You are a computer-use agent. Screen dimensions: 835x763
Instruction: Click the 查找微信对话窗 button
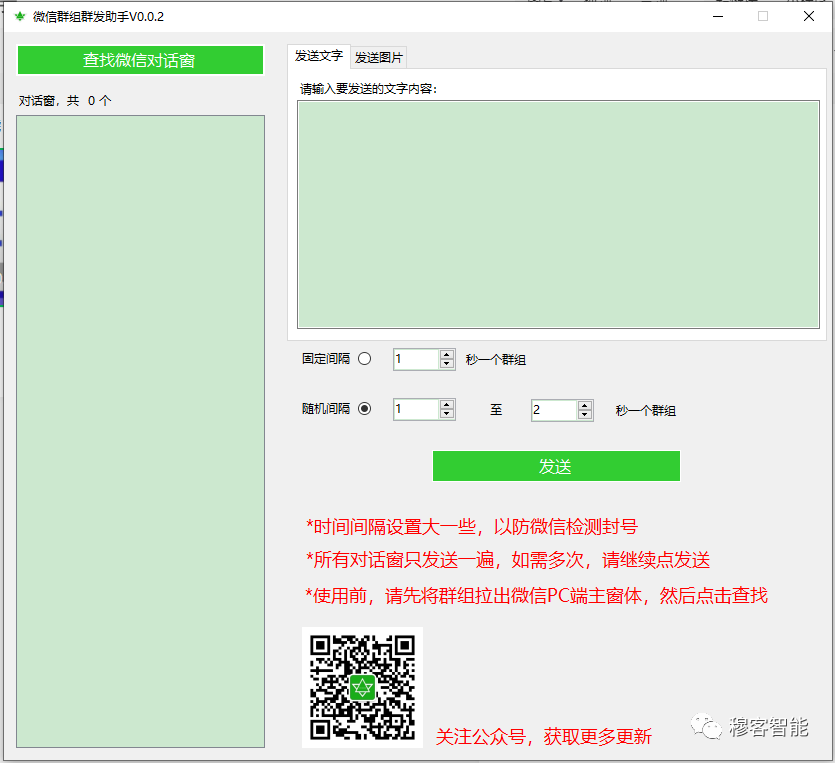139,60
